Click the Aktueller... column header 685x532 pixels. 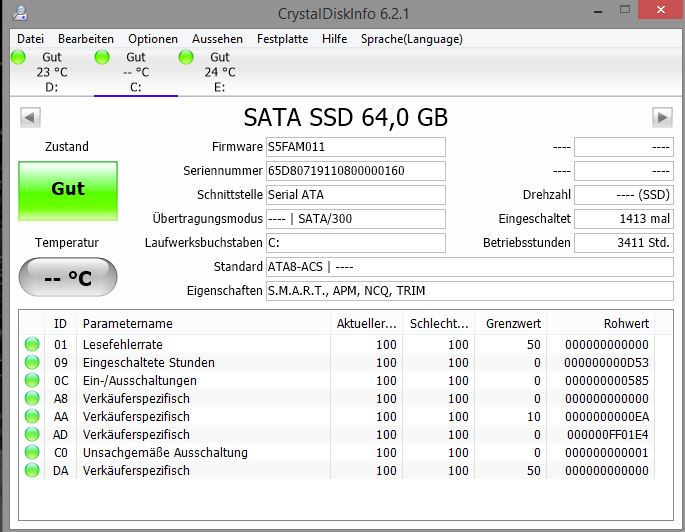366,324
